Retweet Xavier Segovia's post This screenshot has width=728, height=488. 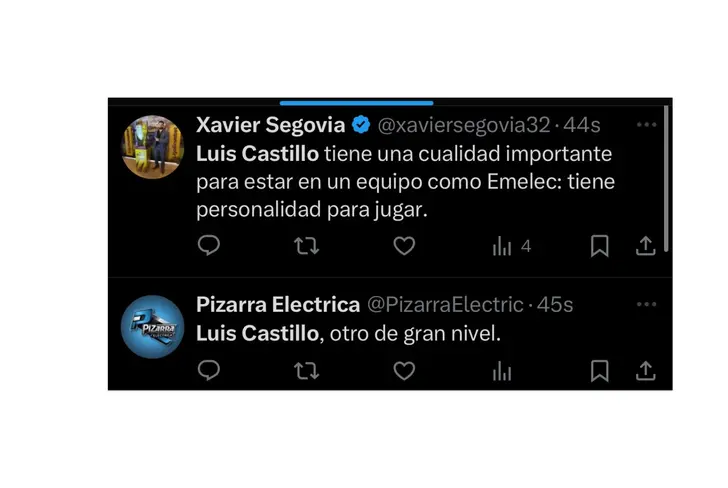click(306, 246)
